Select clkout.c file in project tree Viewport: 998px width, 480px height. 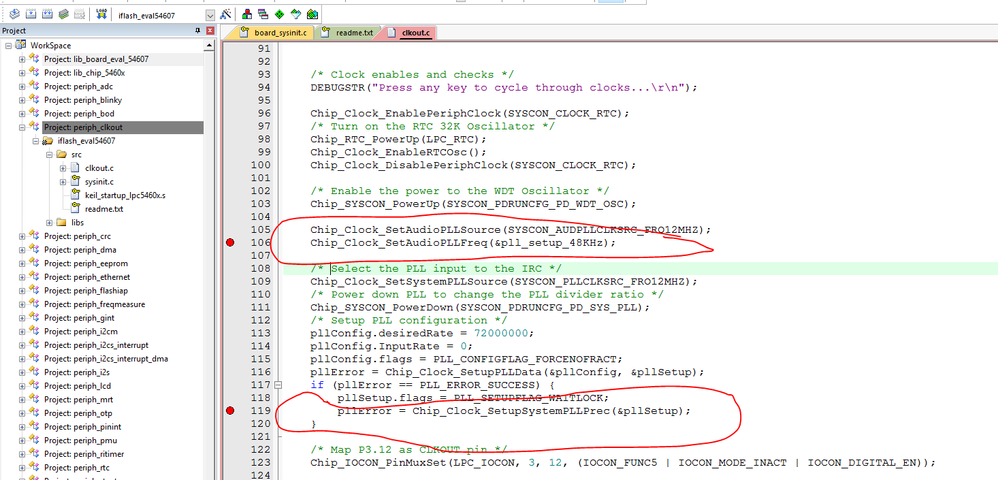click(x=99, y=168)
